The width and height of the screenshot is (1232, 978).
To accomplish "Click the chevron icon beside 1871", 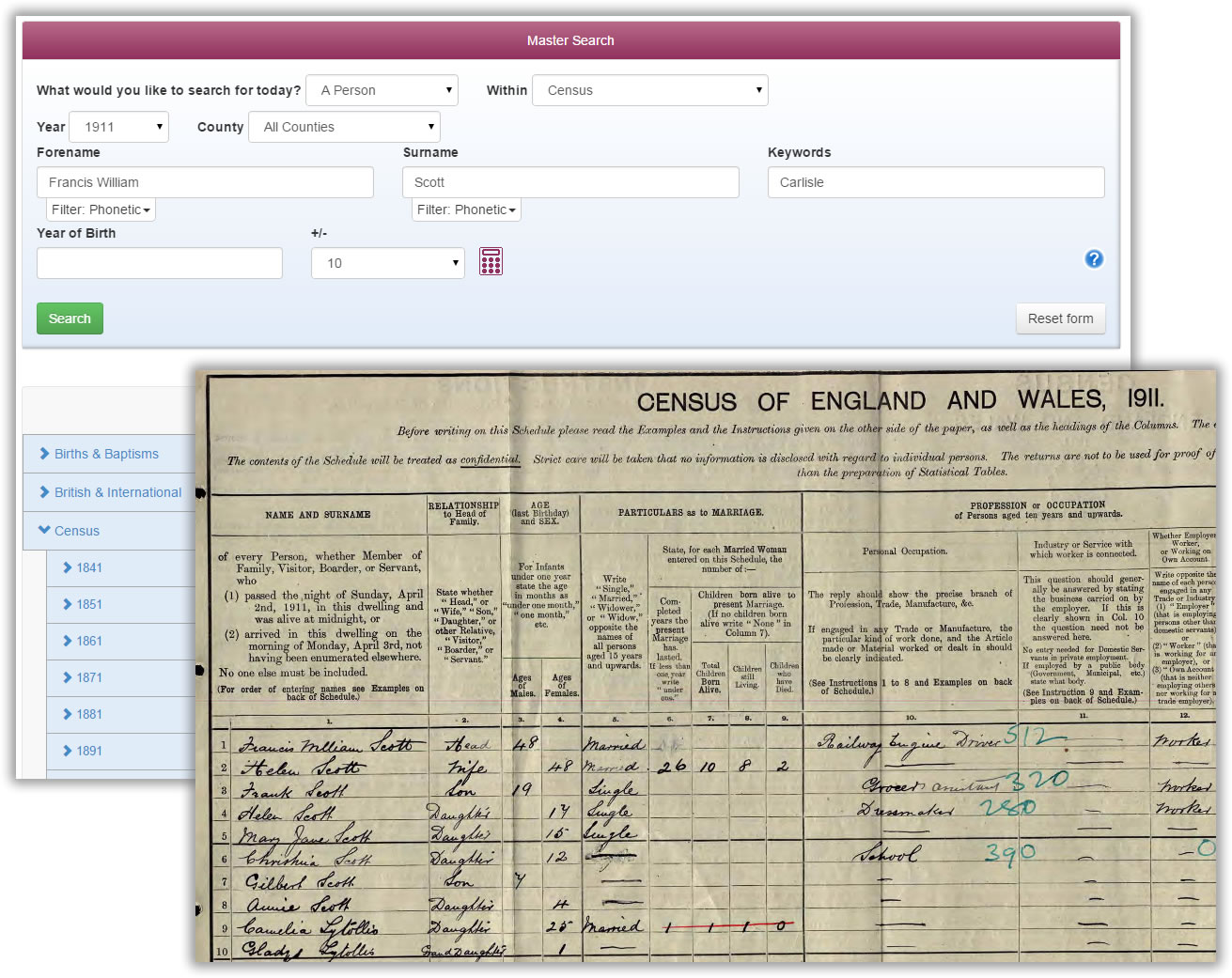I will [68, 677].
